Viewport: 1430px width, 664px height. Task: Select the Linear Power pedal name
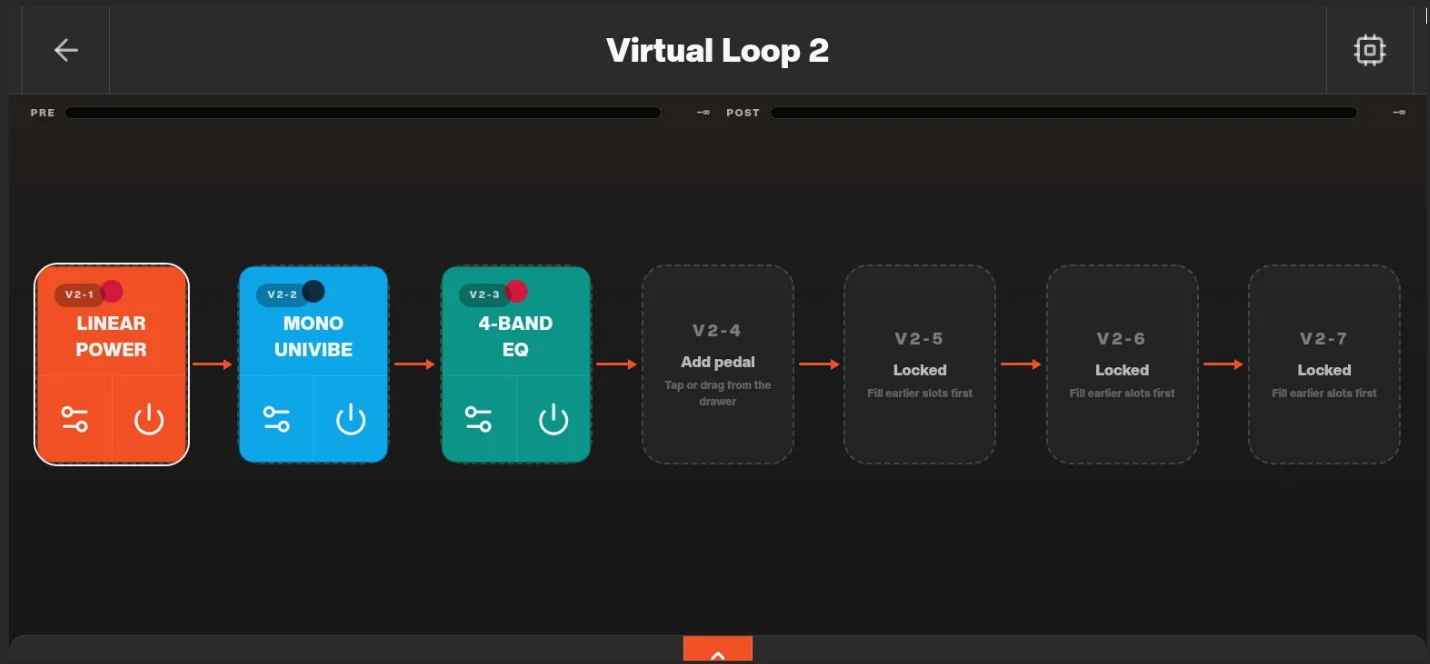(111, 336)
